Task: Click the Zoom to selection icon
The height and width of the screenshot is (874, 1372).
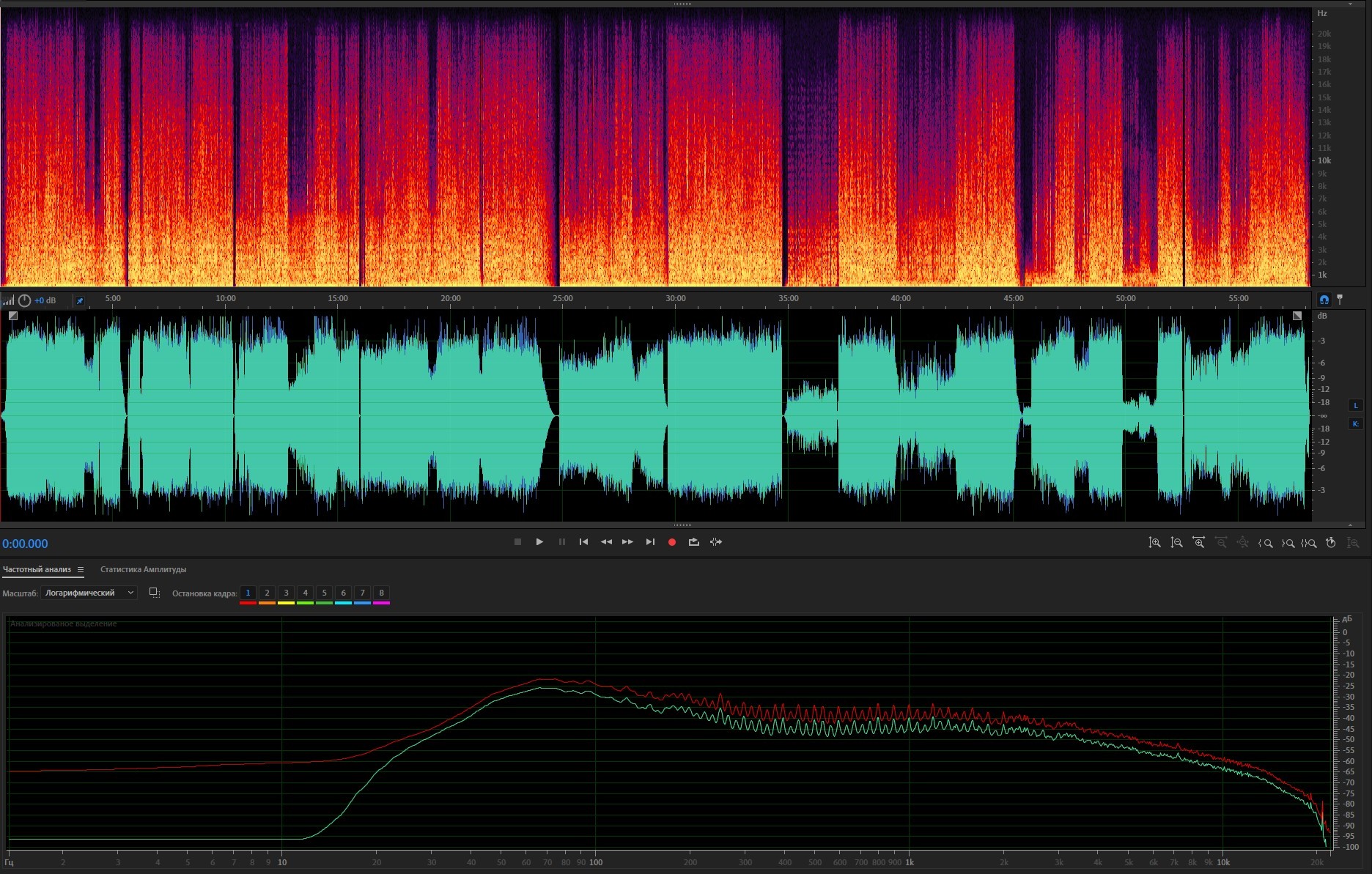Action: click(1309, 543)
